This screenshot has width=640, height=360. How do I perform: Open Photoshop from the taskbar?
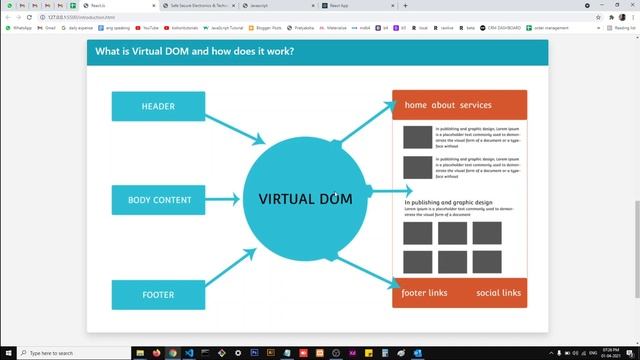pos(254,353)
